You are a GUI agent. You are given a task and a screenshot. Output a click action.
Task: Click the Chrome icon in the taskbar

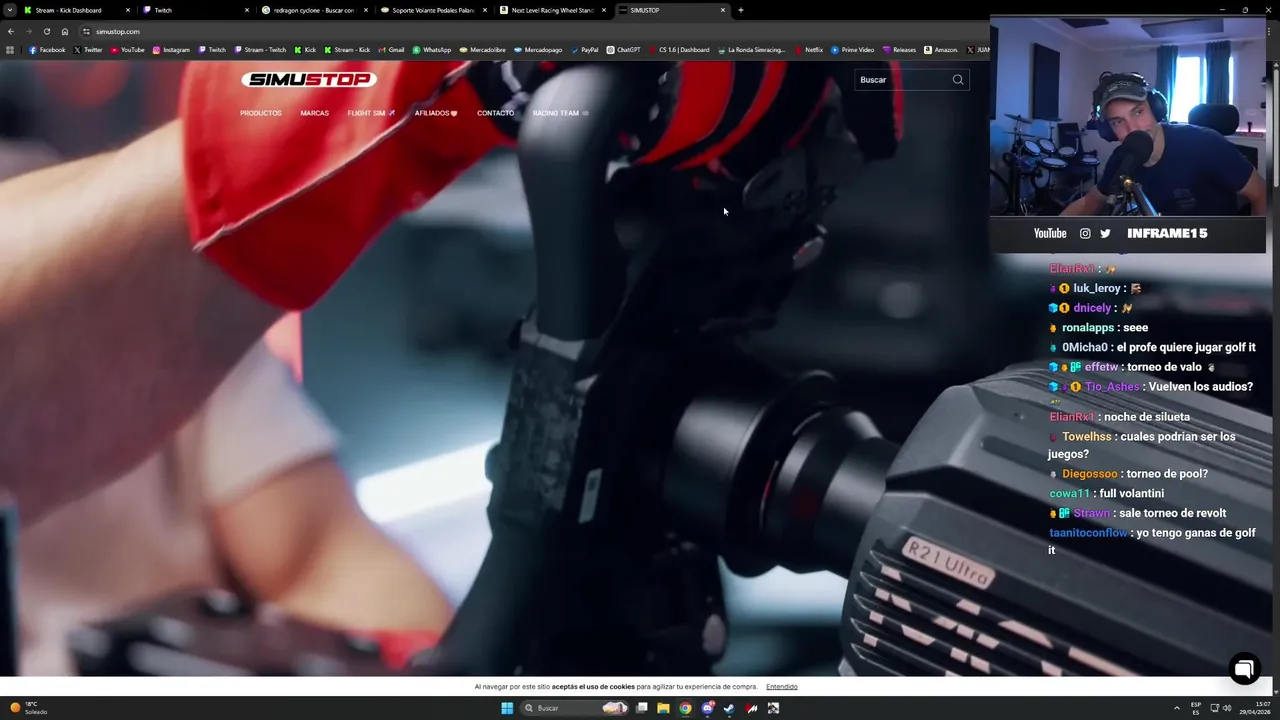coord(685,708)
